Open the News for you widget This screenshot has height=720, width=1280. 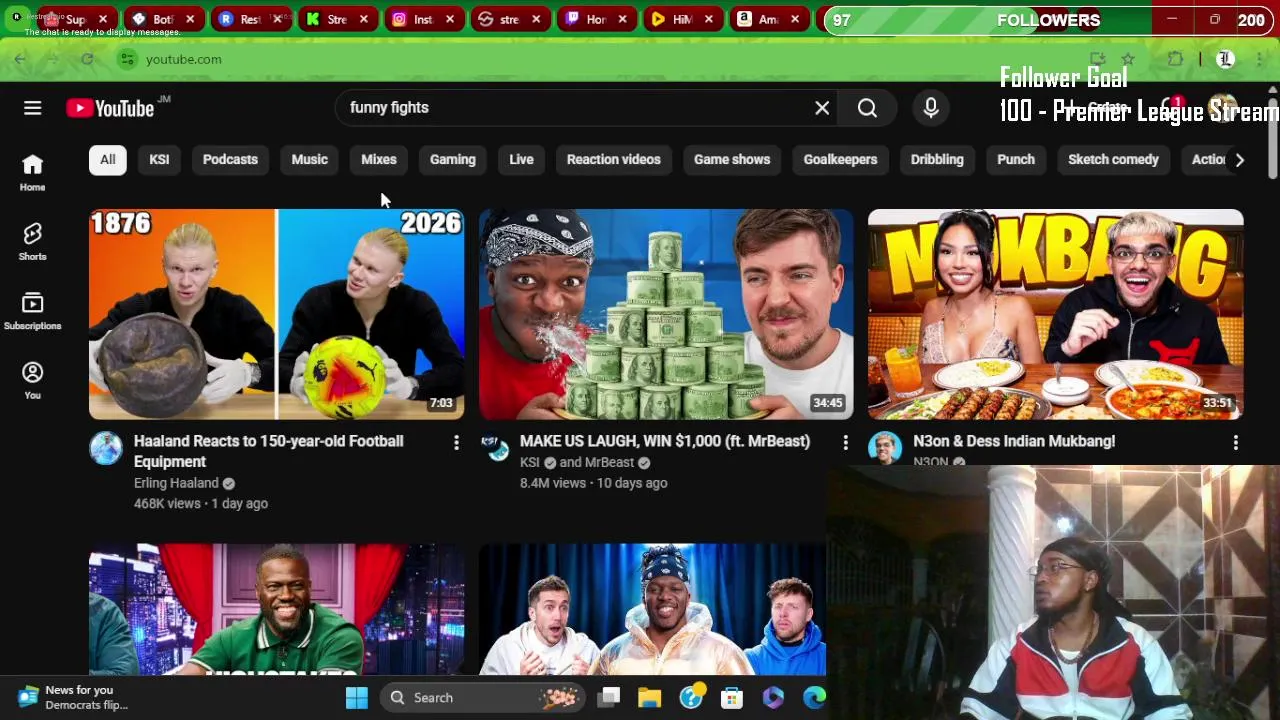coord(74,697)
